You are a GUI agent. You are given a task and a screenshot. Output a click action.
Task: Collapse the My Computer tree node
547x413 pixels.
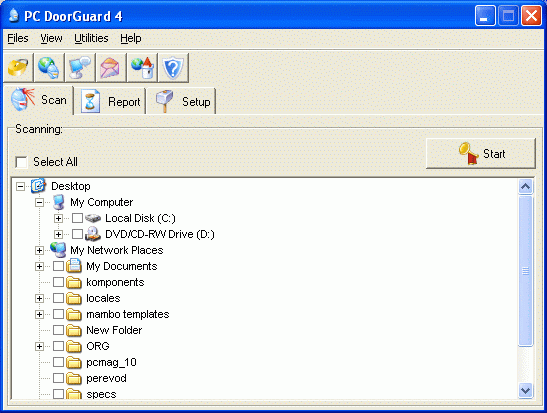[39, 202]
